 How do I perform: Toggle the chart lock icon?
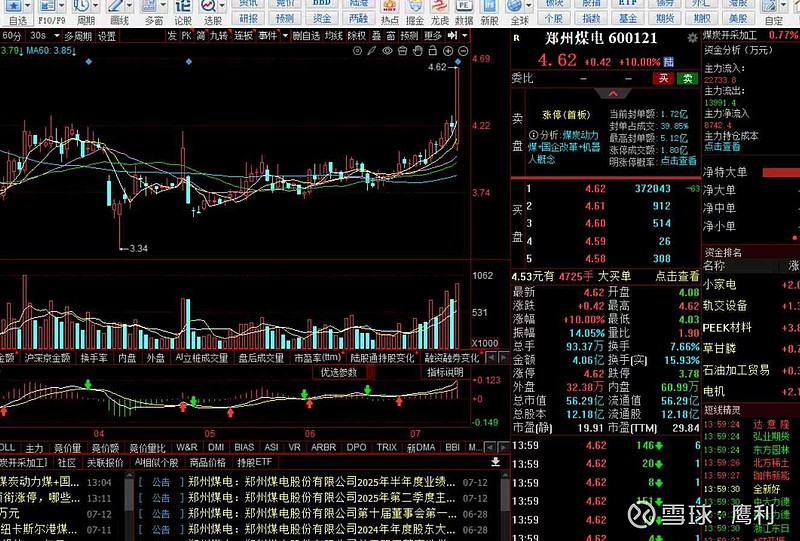[432, 51]
